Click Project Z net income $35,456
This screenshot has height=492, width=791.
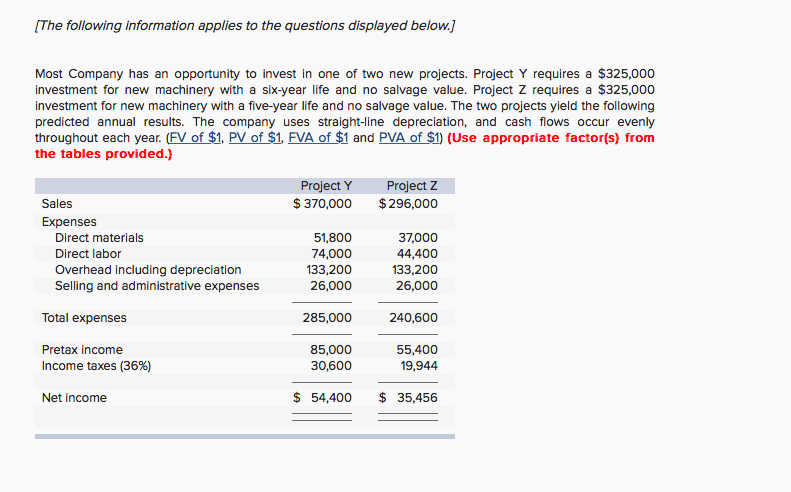pos(408,398)
